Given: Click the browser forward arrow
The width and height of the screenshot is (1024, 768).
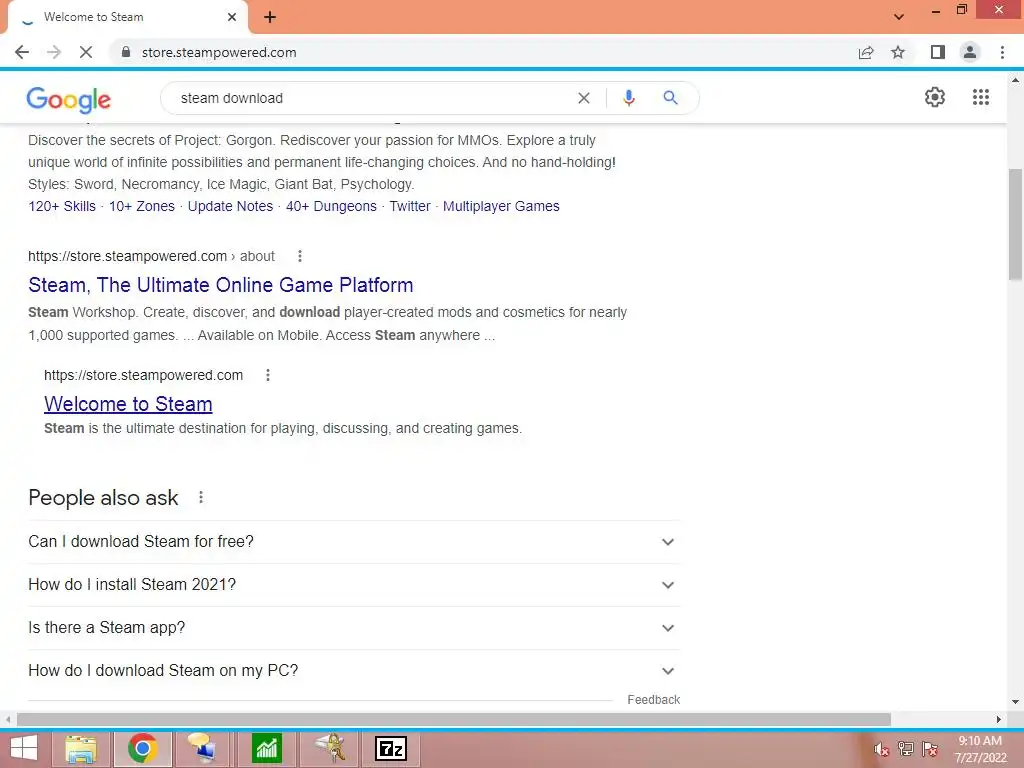Looking at the screenshot, I should pyautogui.click(x=54, y=52).
